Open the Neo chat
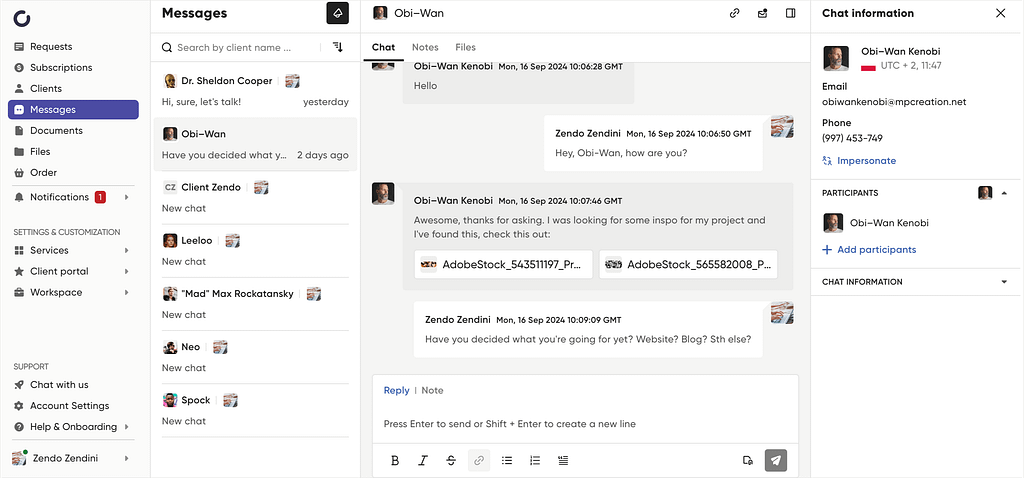Screen dimensions: 1024x478 [x=255, y=357]
